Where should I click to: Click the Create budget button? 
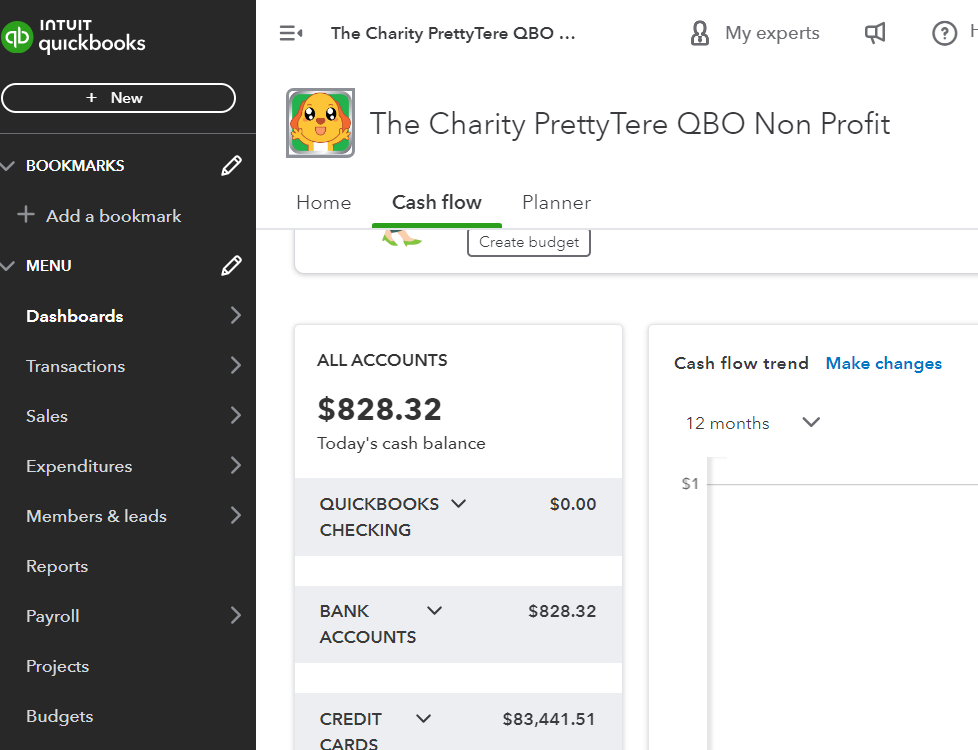pyautogui.click(x=529, y=242)
